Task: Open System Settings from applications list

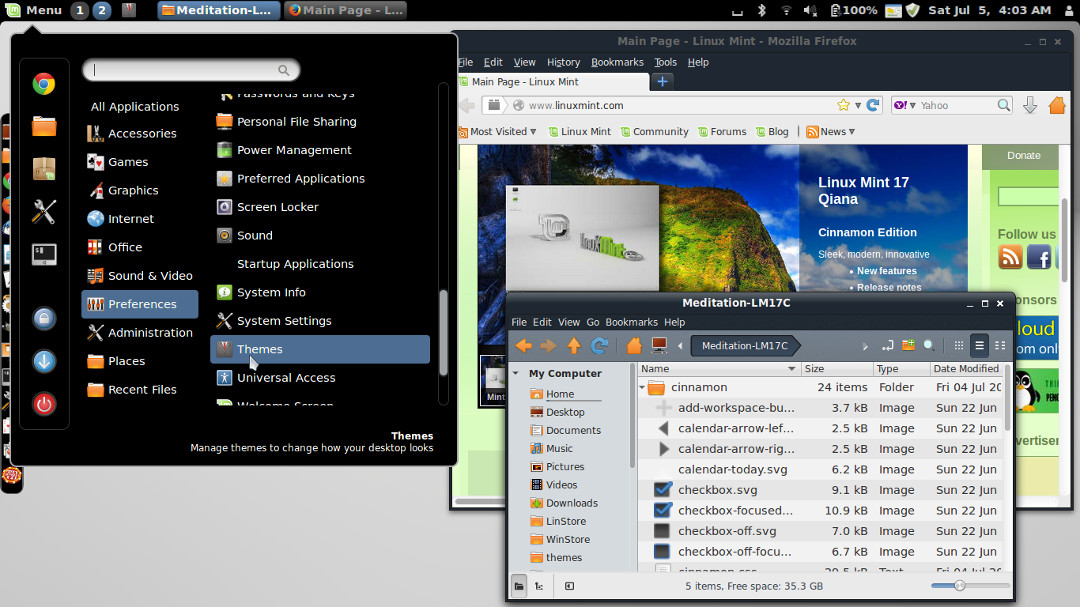Action: point(320,321)
